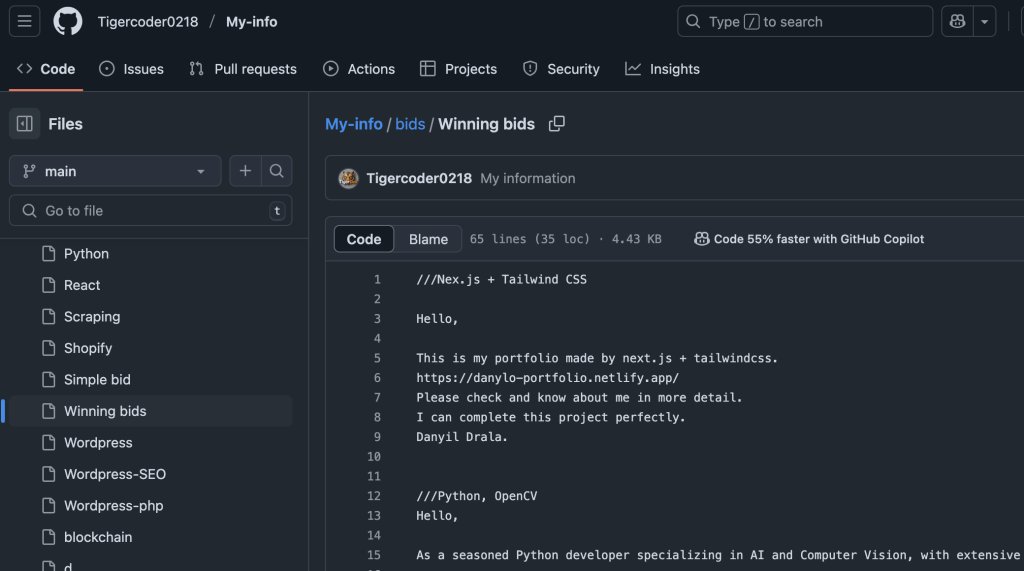This screenshot has width=1024, height=571.
Task: Click the bids breadcrumb link
Action: [410, 124]
